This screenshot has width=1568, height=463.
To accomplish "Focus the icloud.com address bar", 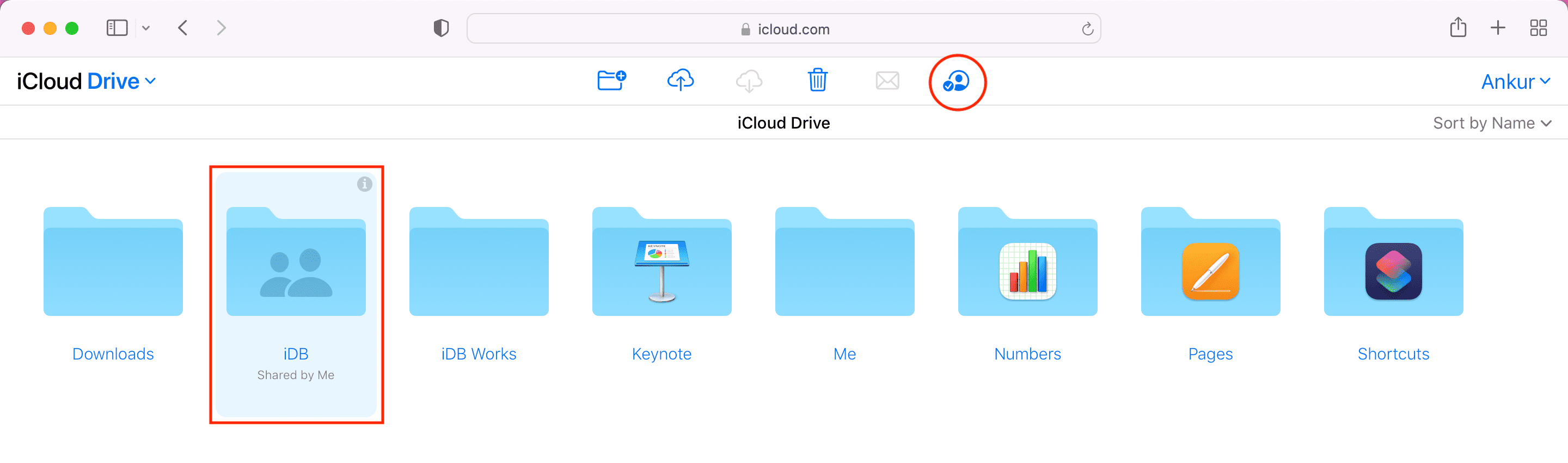I will pos(783,29).
